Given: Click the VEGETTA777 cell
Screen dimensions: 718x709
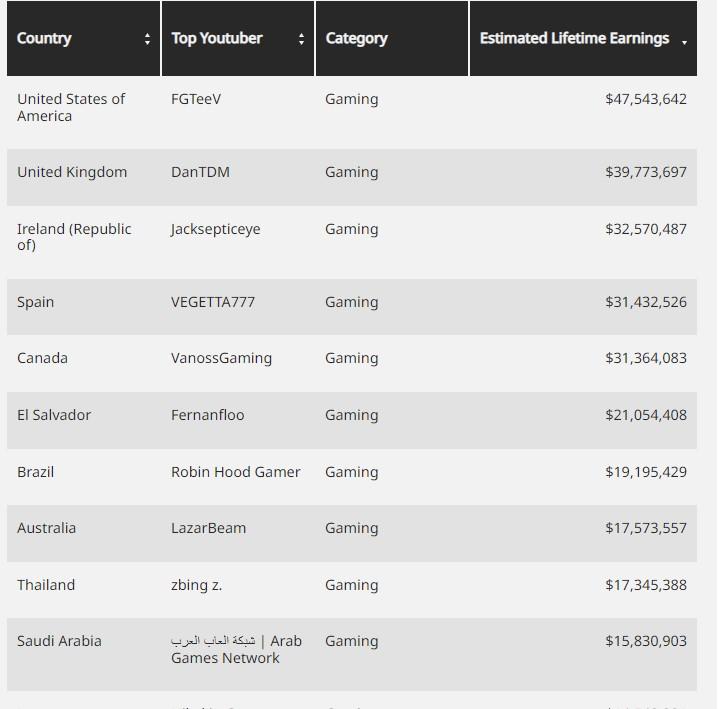Looking at the screenshot, I should [x=213, y=302].
